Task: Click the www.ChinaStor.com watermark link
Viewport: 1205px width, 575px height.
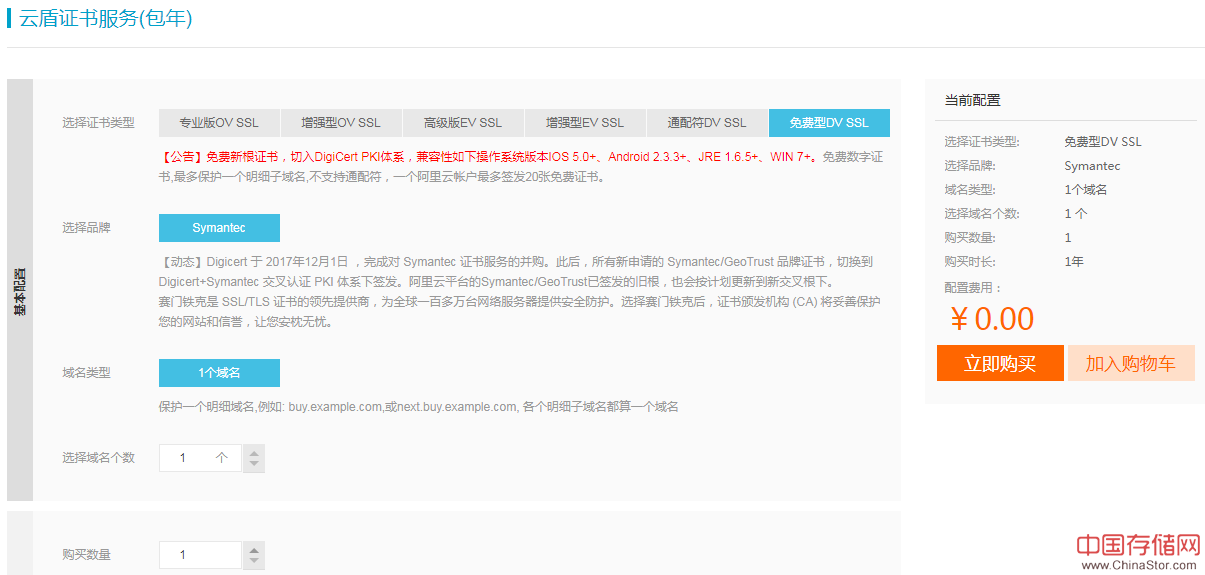Action: coord(1138,566)
